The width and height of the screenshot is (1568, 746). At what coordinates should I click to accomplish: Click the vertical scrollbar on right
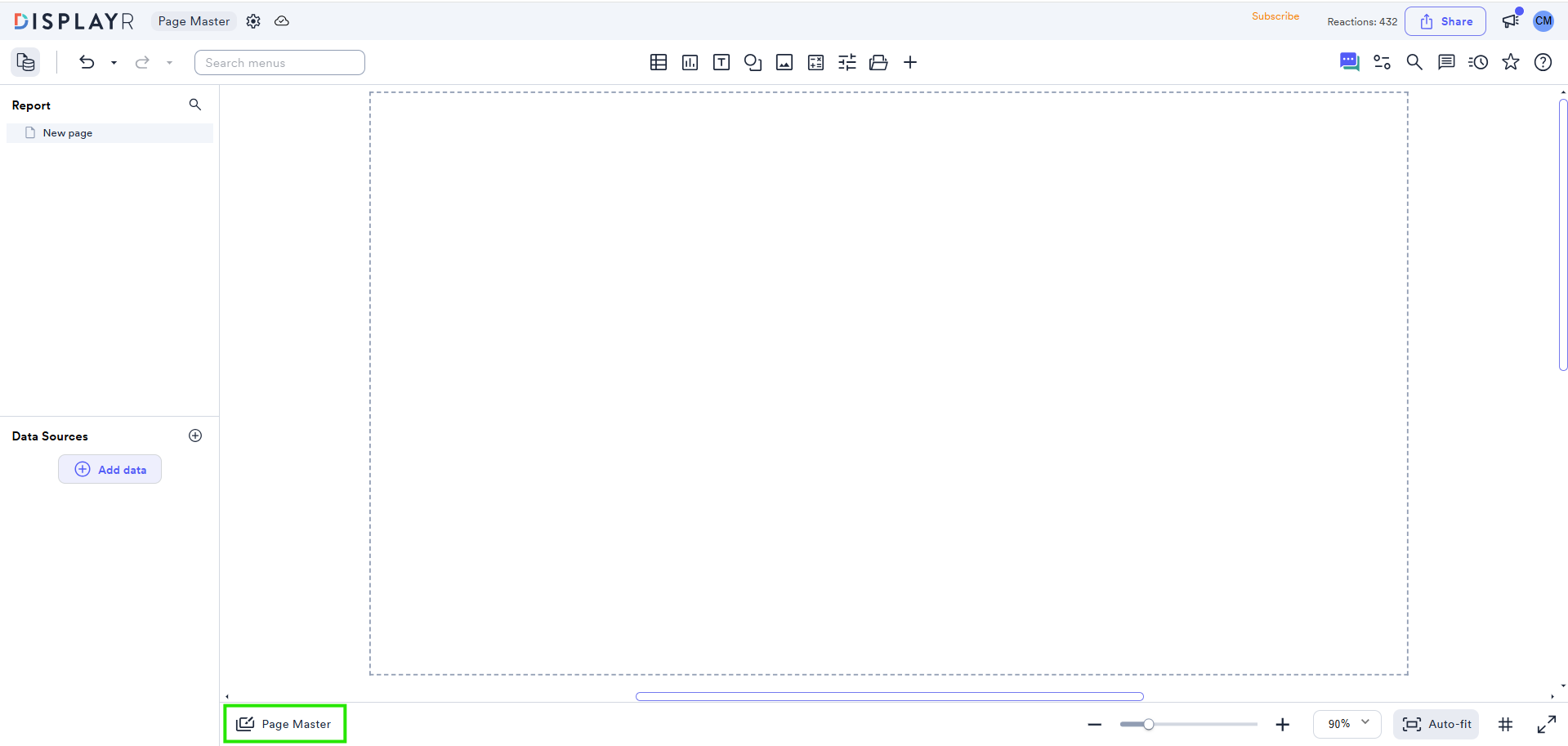pos(1563,235)
